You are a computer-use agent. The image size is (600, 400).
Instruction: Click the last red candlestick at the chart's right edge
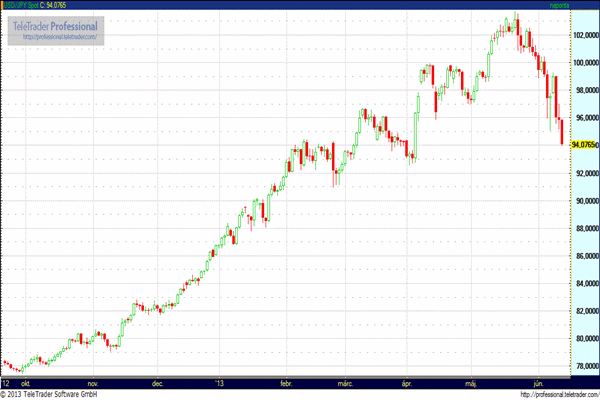(x=562, y=131)
